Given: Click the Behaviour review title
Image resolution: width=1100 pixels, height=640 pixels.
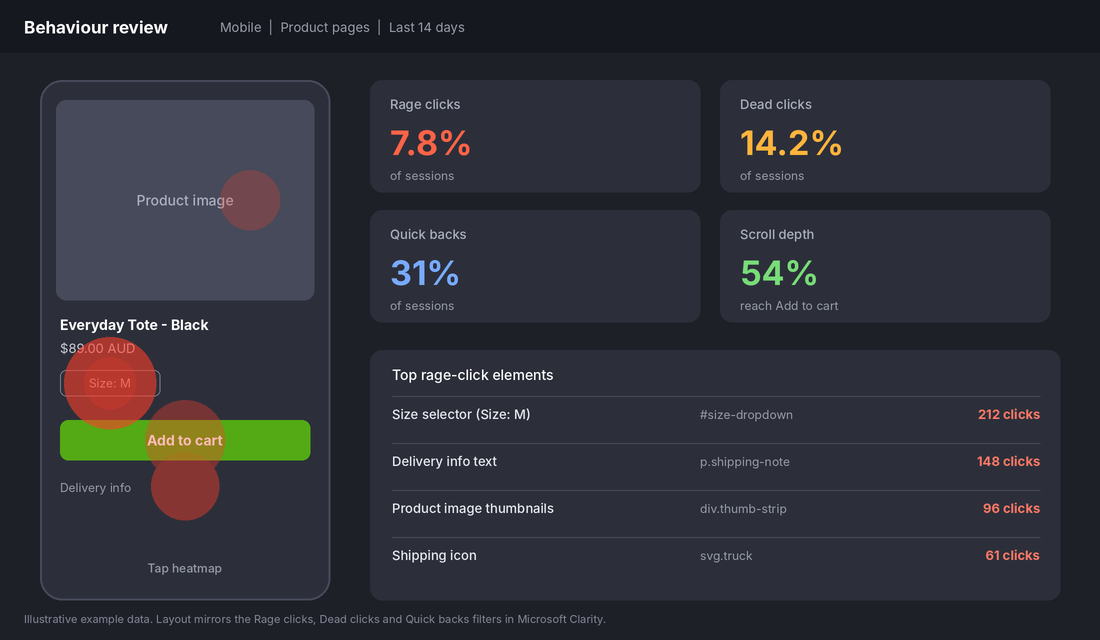Looking at the screenshot, I should coord(95,27).
